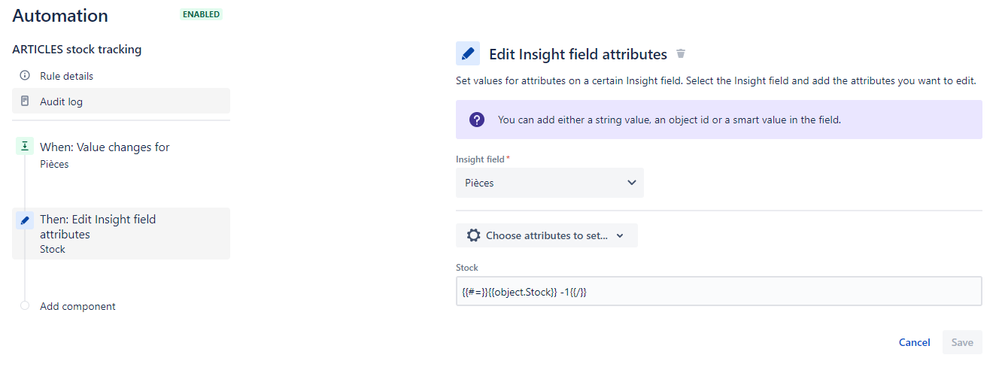
Task: Click inside the Stock smart value field
Action: click(x=719, y=291)
